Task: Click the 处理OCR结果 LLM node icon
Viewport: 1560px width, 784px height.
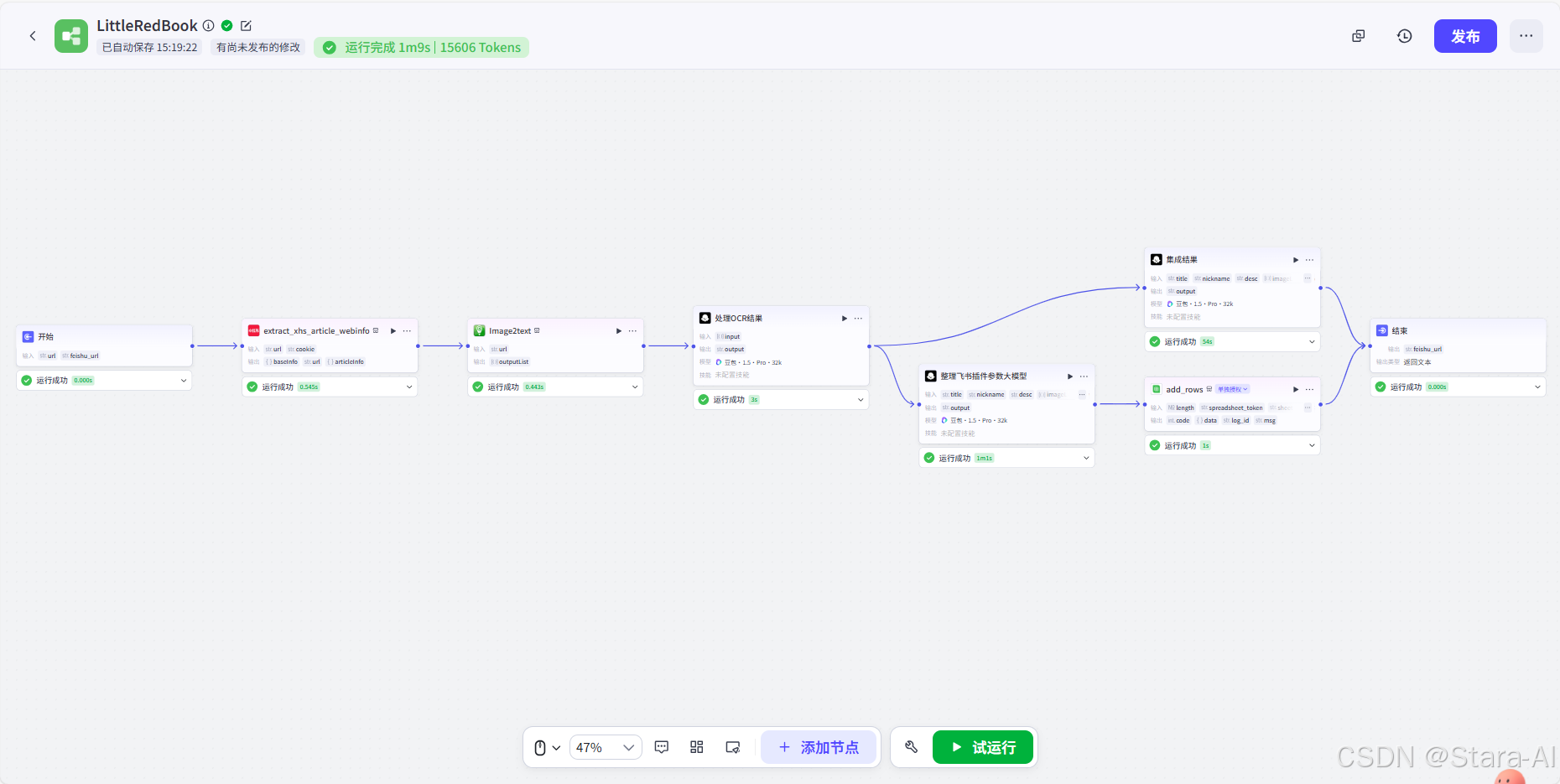Action: pyautogui.click(x=705, y=318)
